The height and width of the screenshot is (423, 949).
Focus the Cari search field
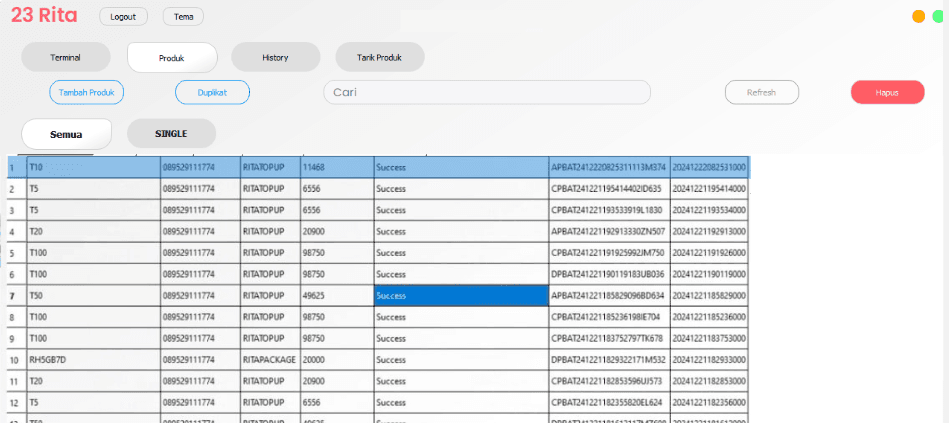click(486, 92)
